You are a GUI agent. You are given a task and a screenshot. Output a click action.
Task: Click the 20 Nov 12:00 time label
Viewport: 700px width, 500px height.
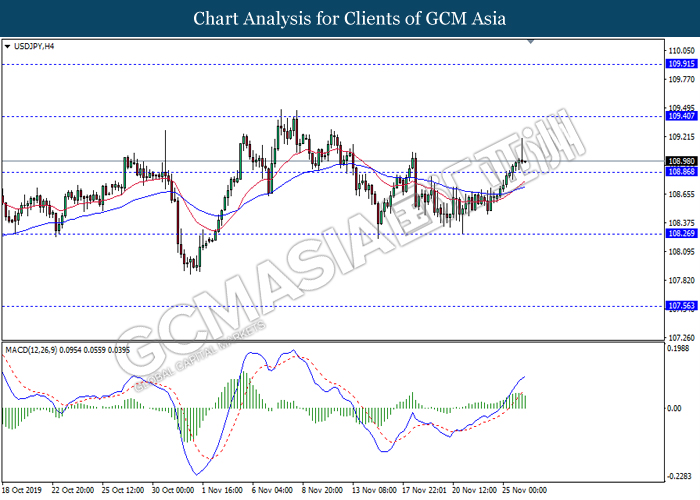tap(474, 490)
